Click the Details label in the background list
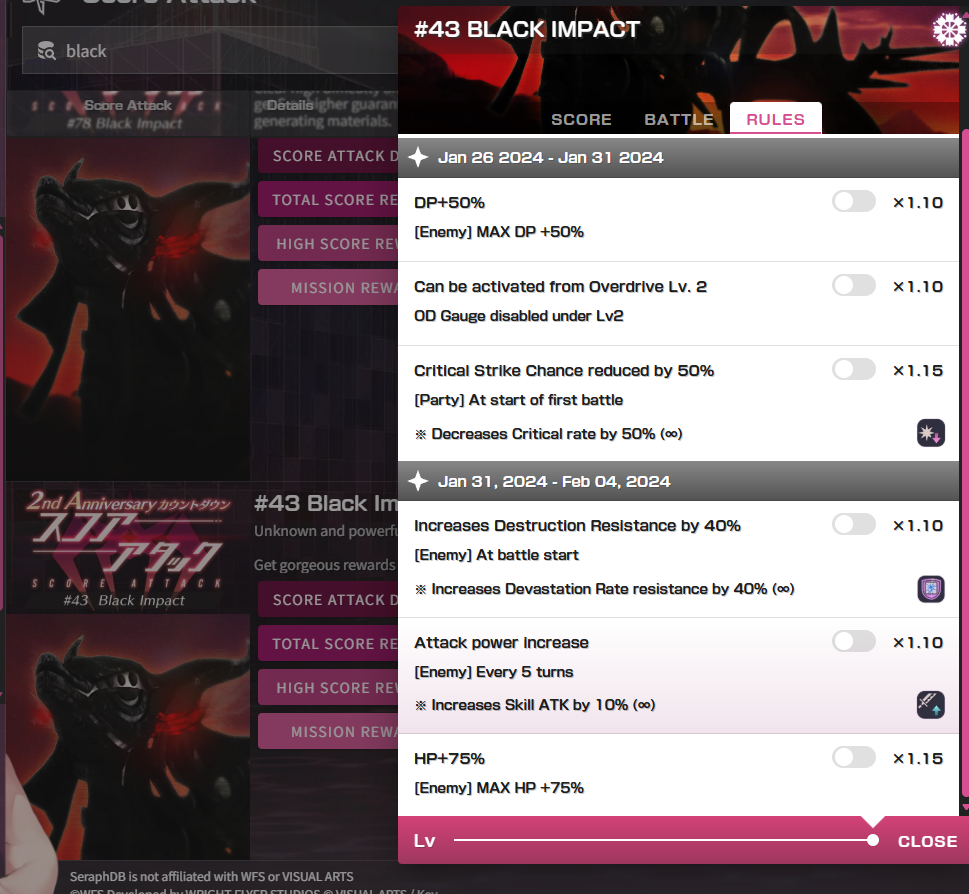 tap(290, 106)
